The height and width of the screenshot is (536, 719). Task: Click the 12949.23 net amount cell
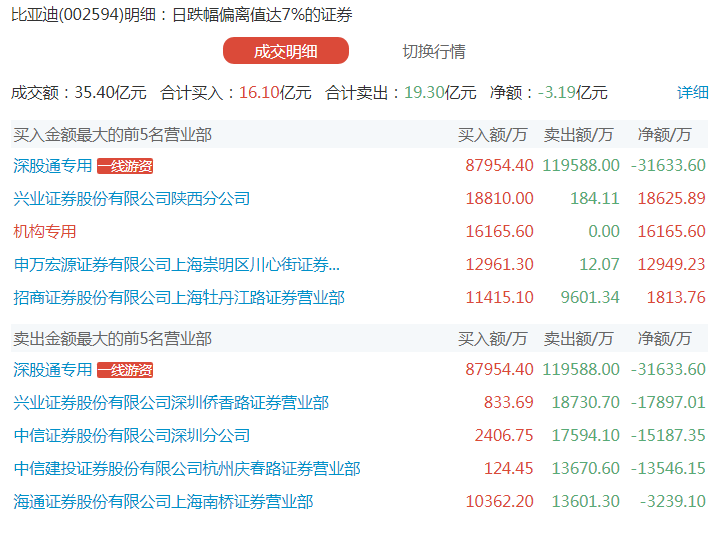(671, 265)
